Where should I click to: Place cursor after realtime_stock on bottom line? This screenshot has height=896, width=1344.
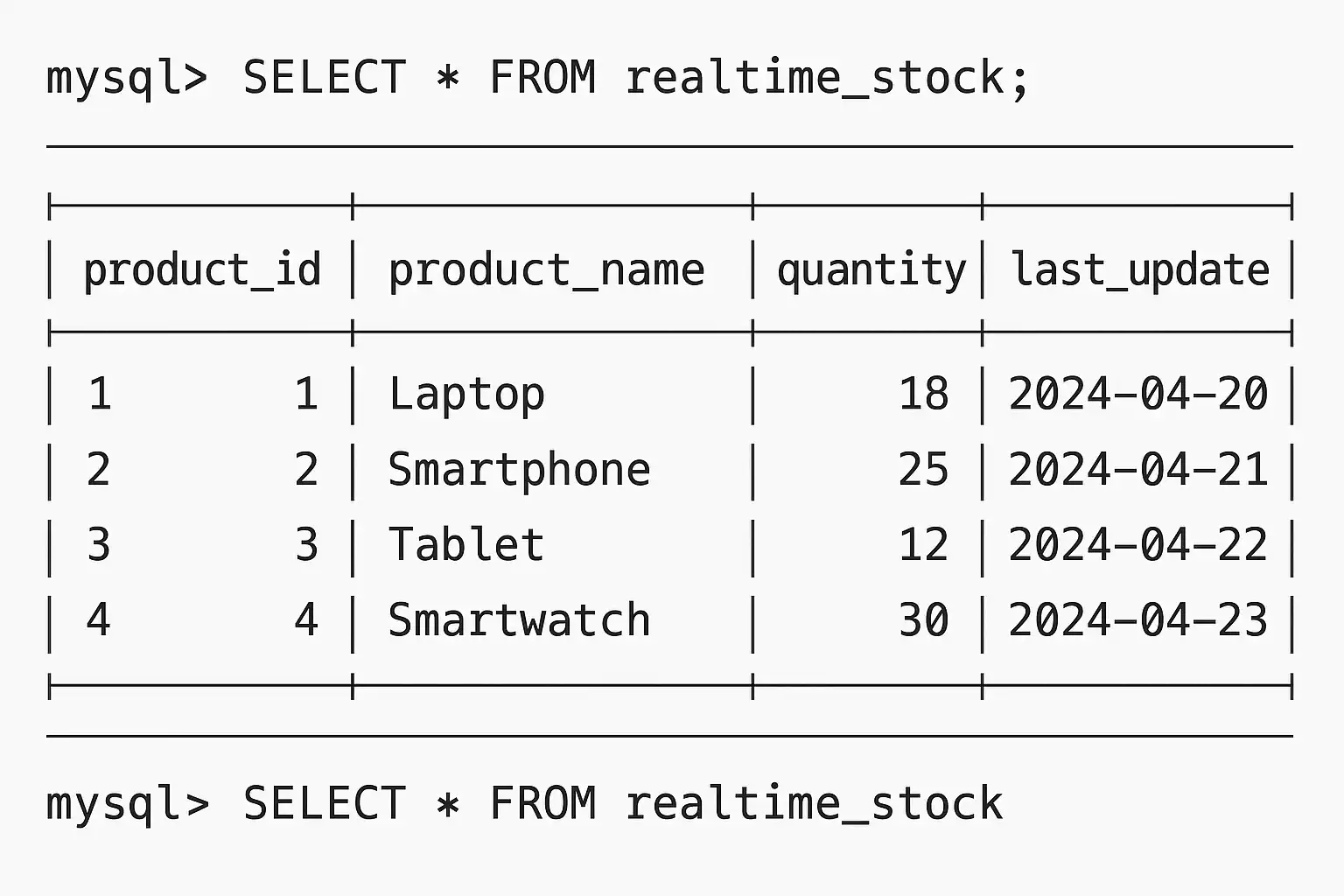[1006, 803]
